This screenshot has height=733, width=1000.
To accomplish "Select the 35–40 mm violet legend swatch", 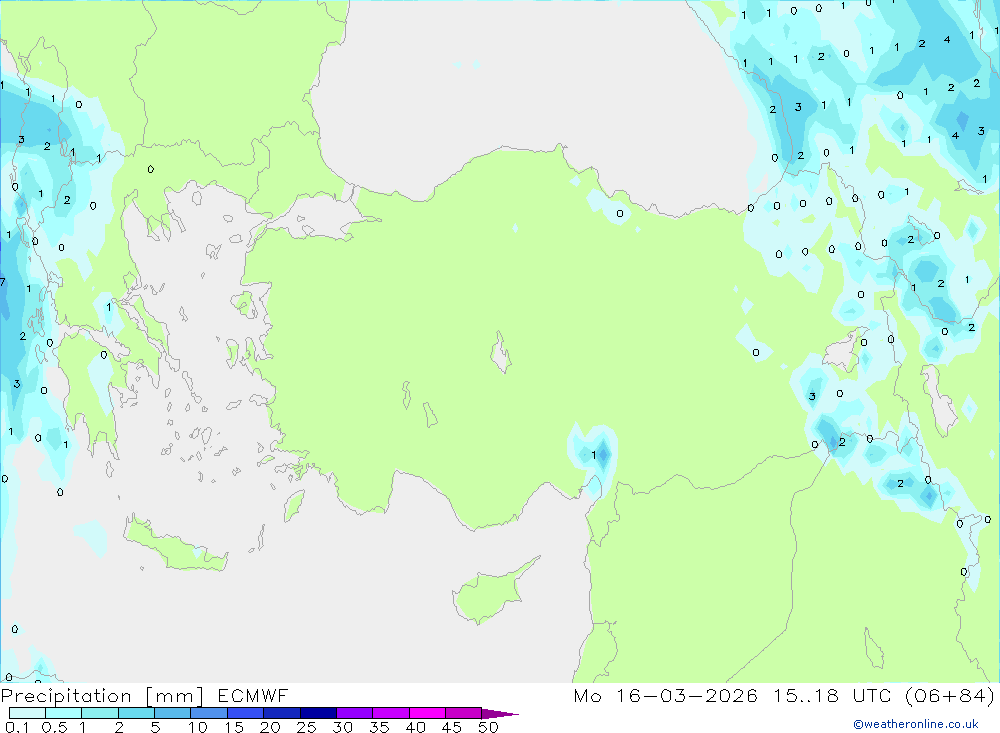I will (391, 713).
